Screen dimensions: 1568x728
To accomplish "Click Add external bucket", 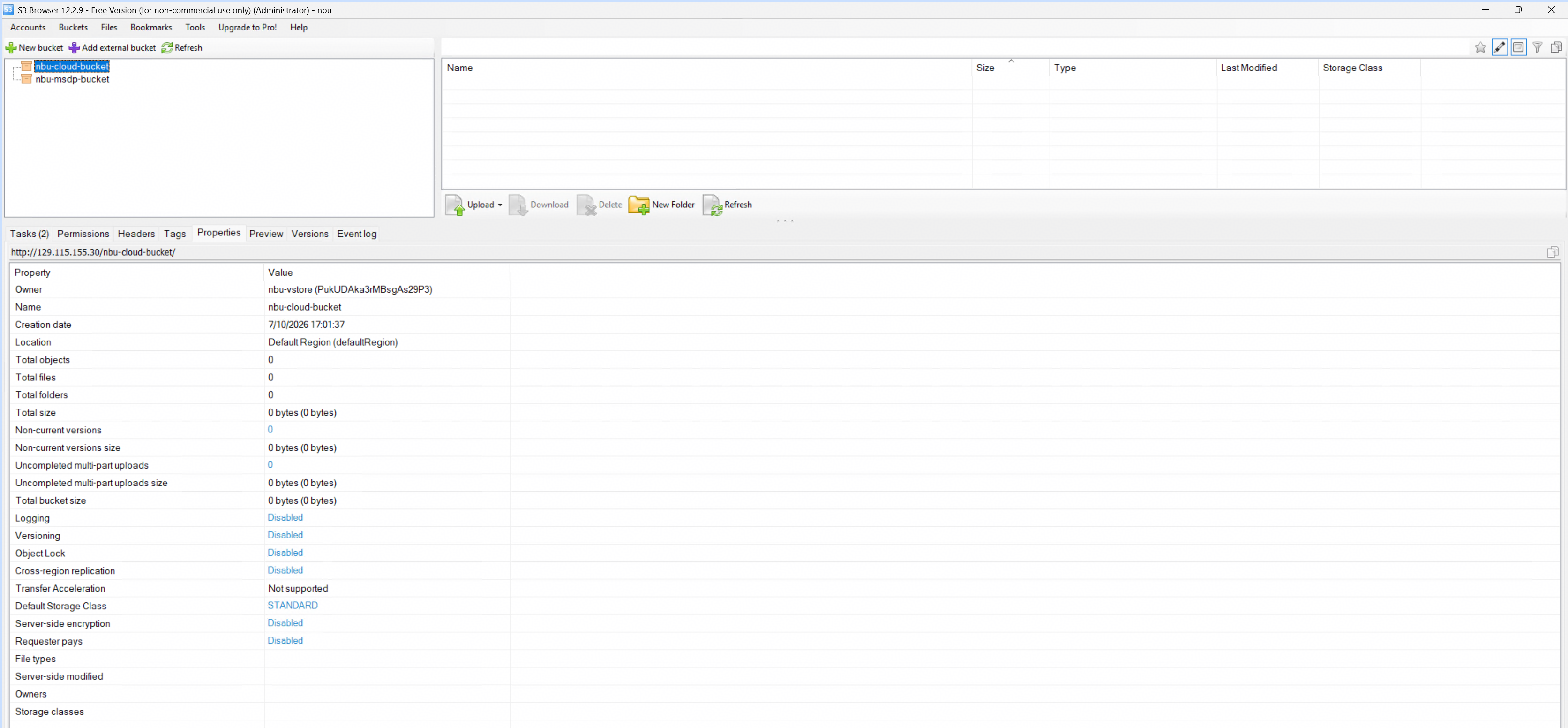I will tap(113, 47).
